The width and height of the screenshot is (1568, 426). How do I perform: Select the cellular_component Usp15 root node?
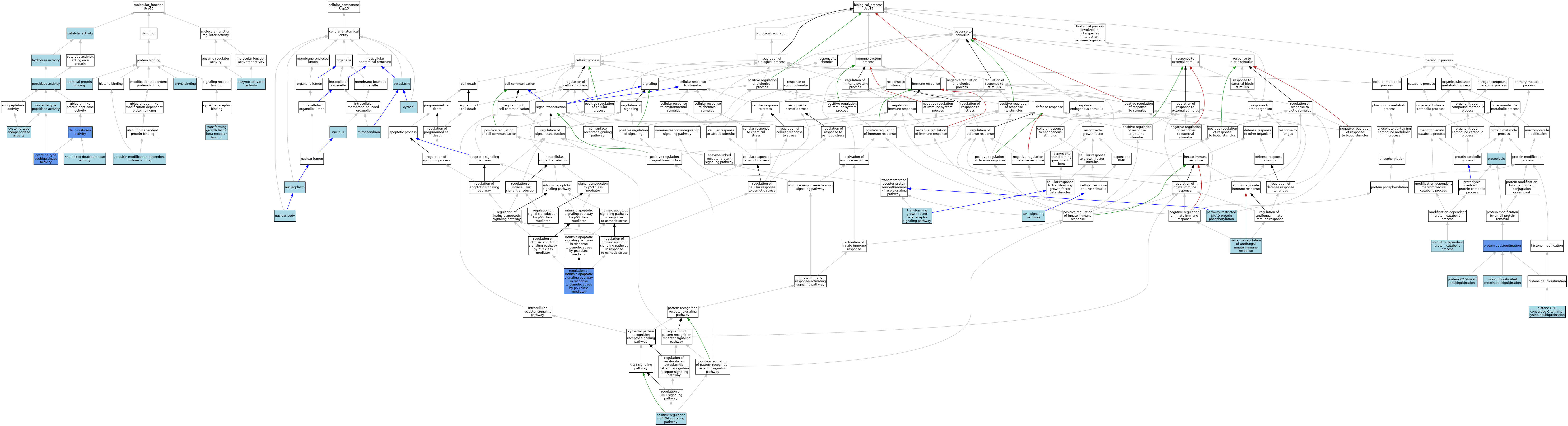pyautogui.click(x=343, y=7)
